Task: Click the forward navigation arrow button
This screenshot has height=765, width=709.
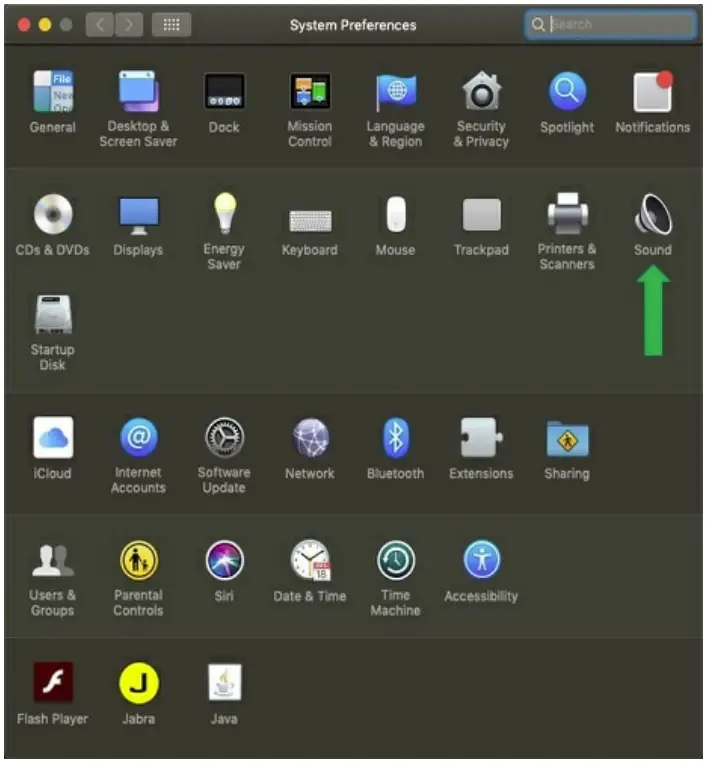Action: 129,24
